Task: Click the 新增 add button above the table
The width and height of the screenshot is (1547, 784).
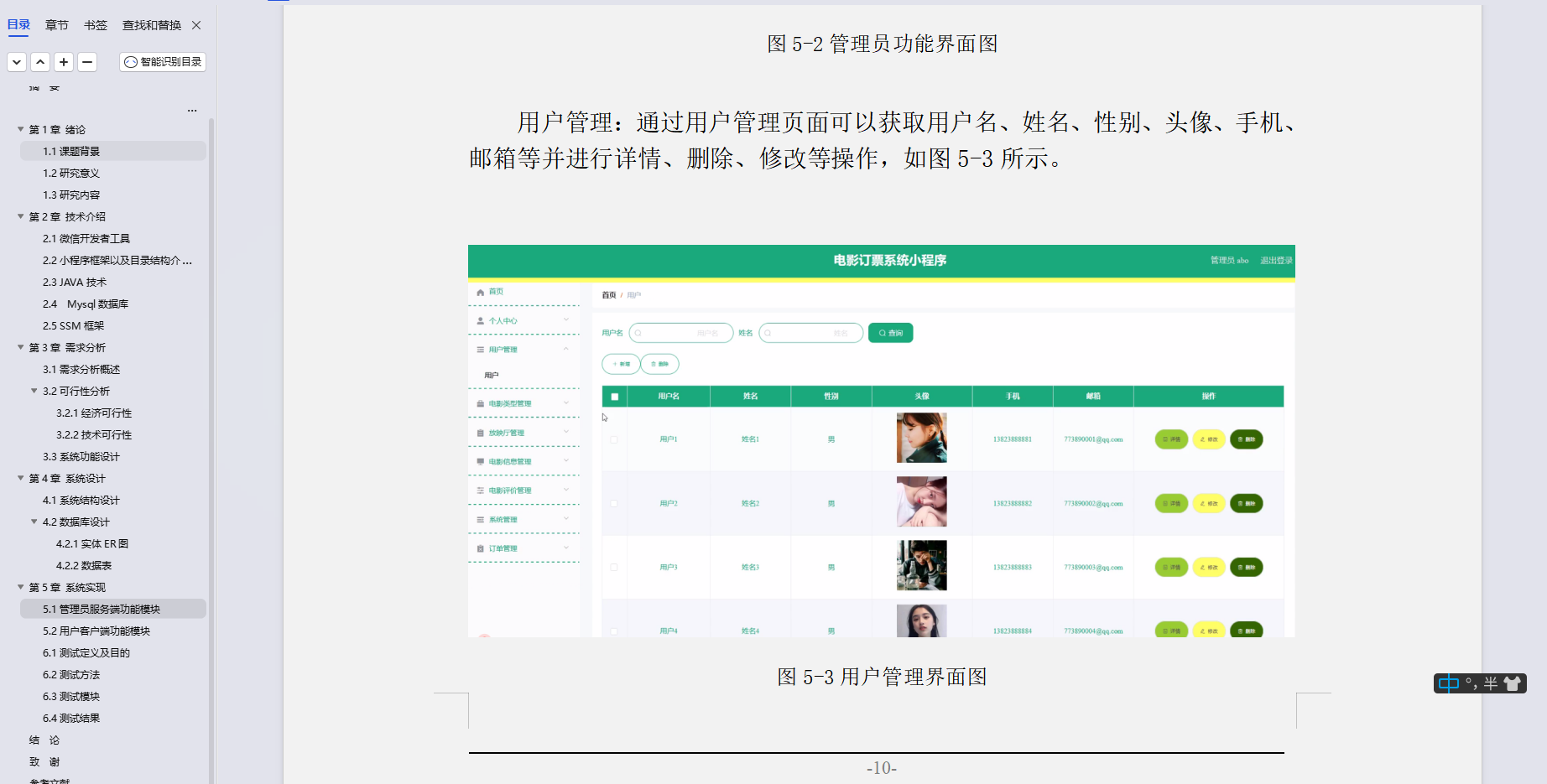Action: pyautogui.click(x=621, y=363)
